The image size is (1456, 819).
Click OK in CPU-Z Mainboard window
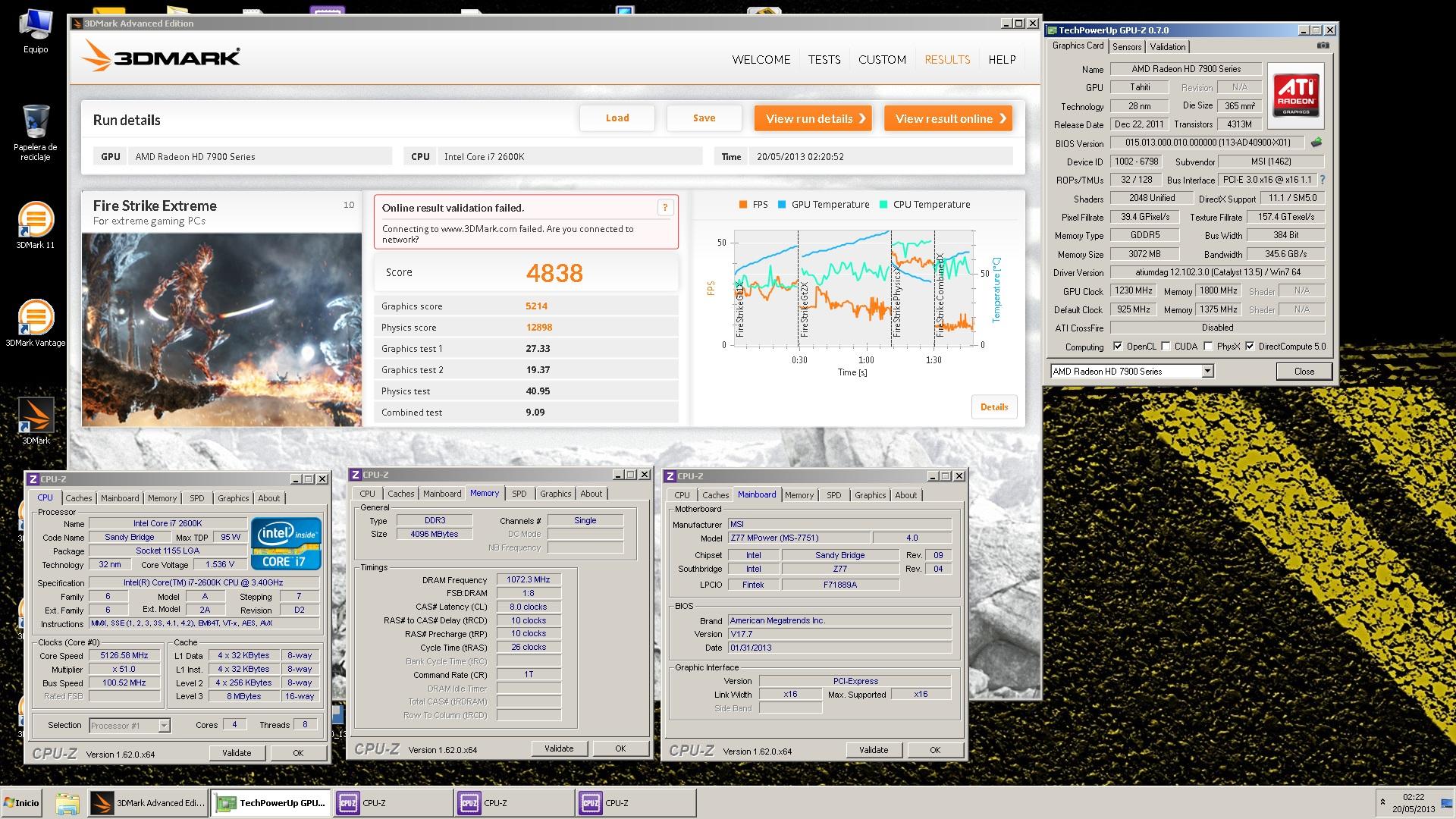(934, 750)
